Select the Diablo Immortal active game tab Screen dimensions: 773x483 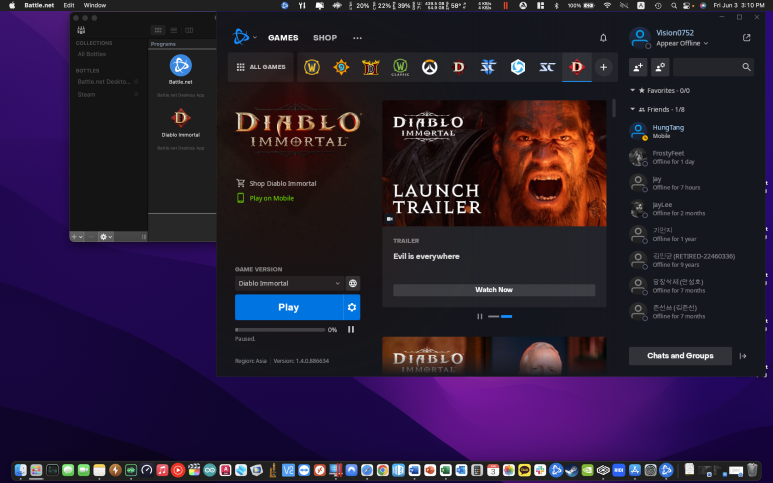(x=577, y=67)
